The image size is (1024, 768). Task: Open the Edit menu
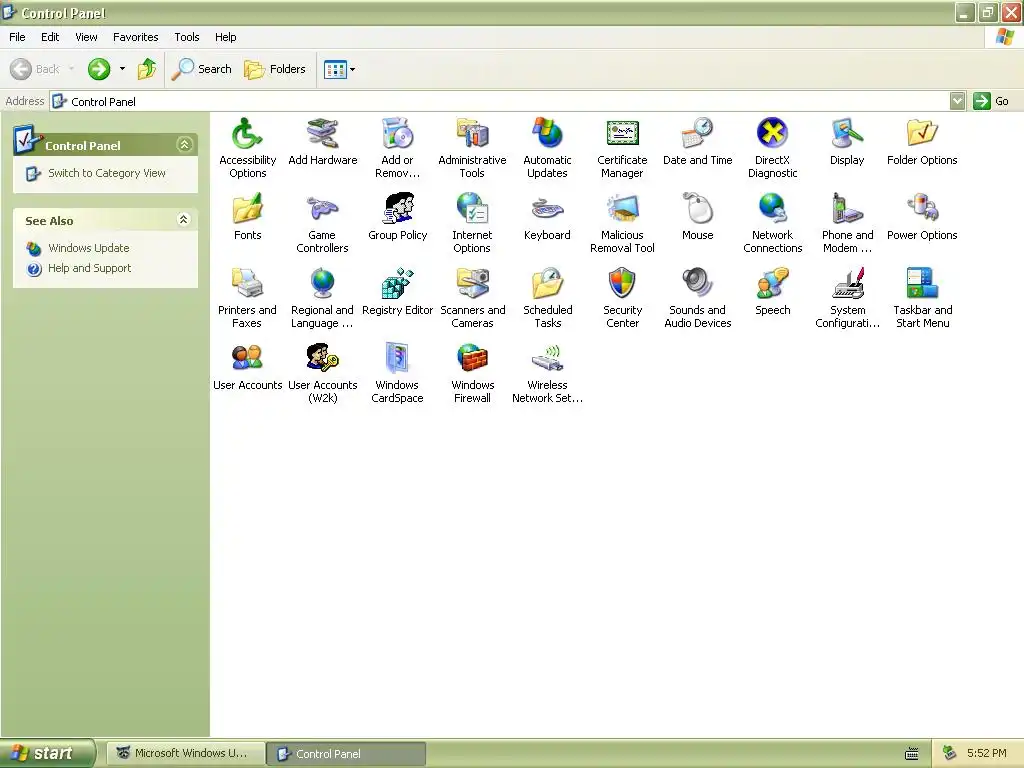coord(50,37)
